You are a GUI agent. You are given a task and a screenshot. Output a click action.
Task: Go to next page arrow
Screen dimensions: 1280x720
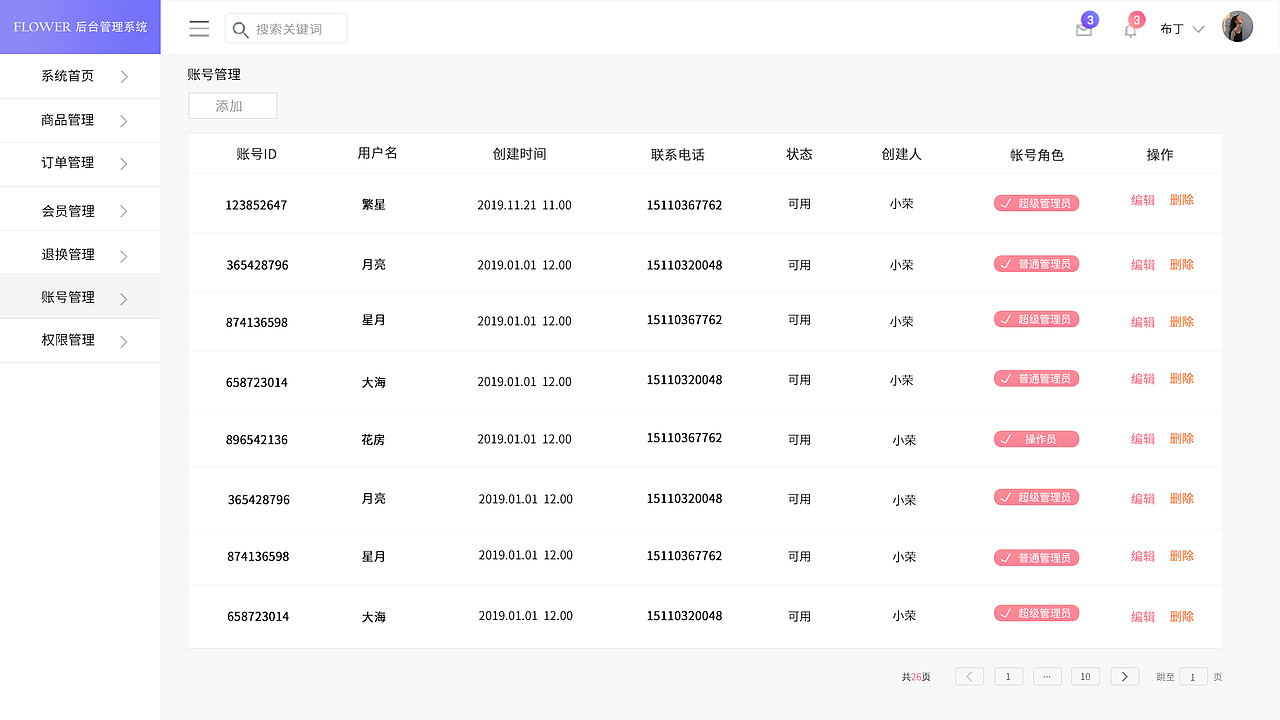pyautogui.click(x=1125, y=677)
